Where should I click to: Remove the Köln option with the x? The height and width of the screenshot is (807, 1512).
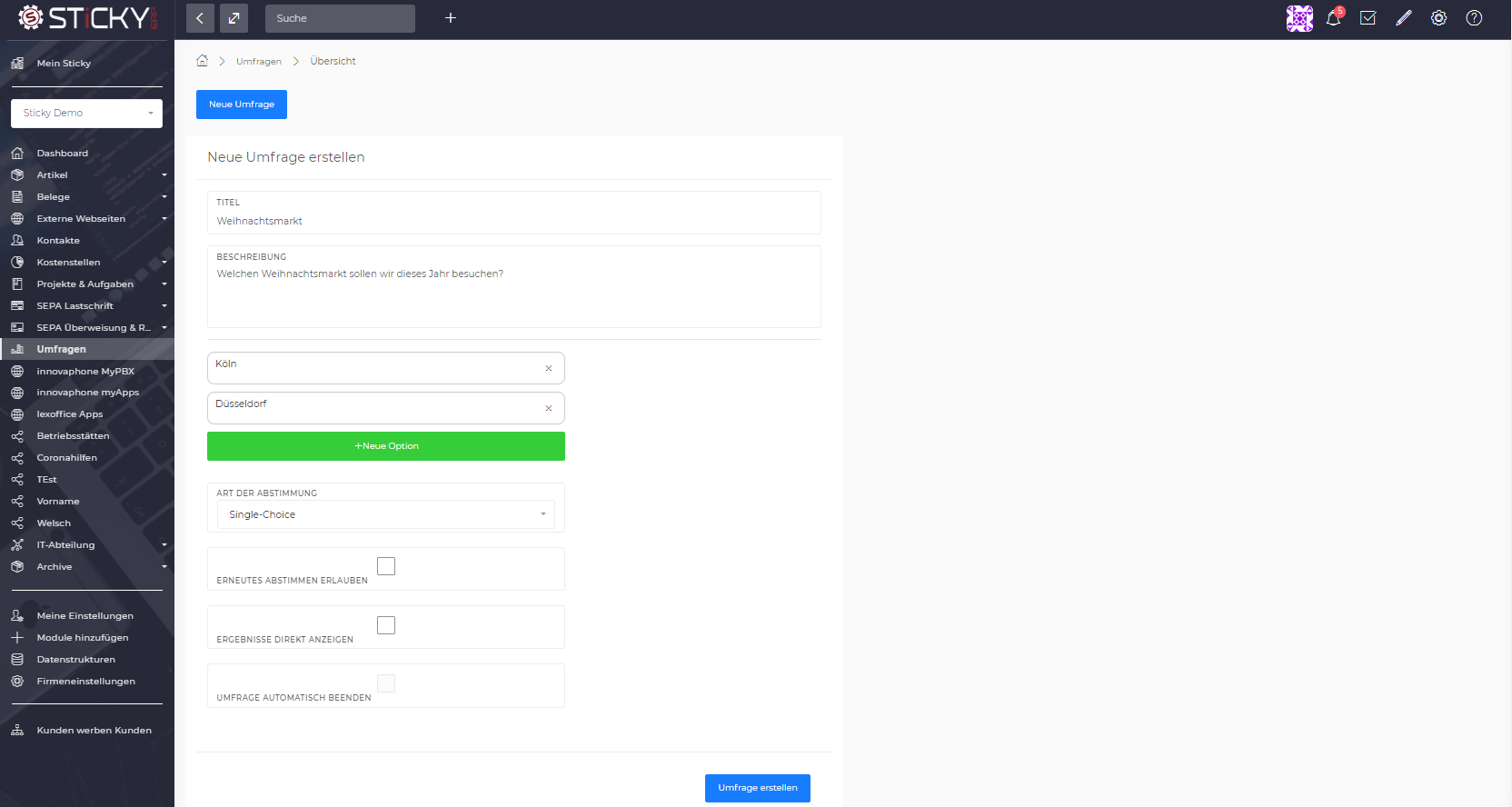coord(549,368)
